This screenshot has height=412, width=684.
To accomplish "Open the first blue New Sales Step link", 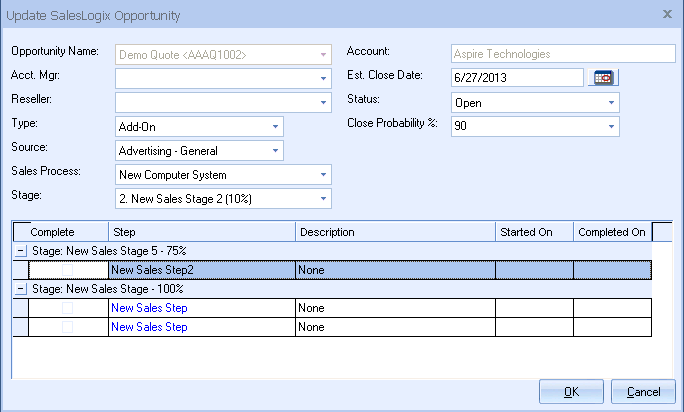I will click(x=149, y=308).
